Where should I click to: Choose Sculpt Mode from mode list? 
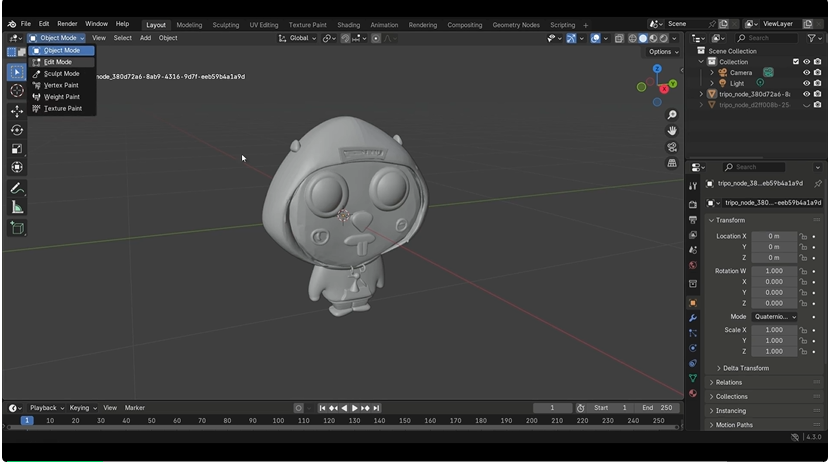[x=61, y=74]
